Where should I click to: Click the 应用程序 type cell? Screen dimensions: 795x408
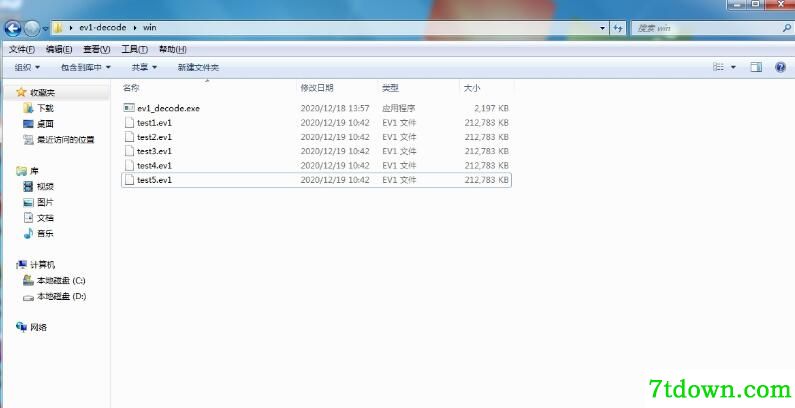pos(399,108)
